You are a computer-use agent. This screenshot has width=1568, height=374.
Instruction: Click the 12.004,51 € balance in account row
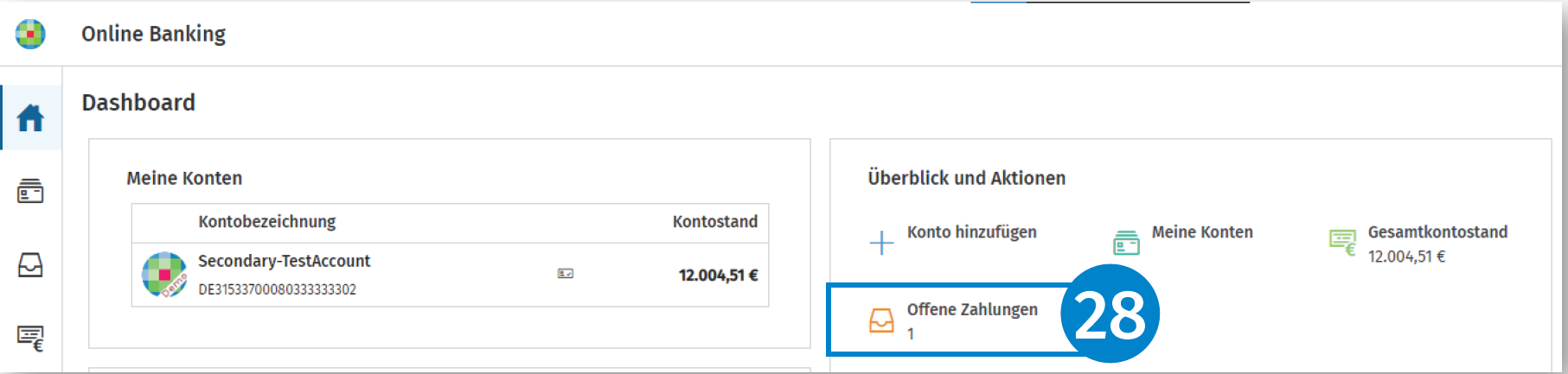click(718, 276)
